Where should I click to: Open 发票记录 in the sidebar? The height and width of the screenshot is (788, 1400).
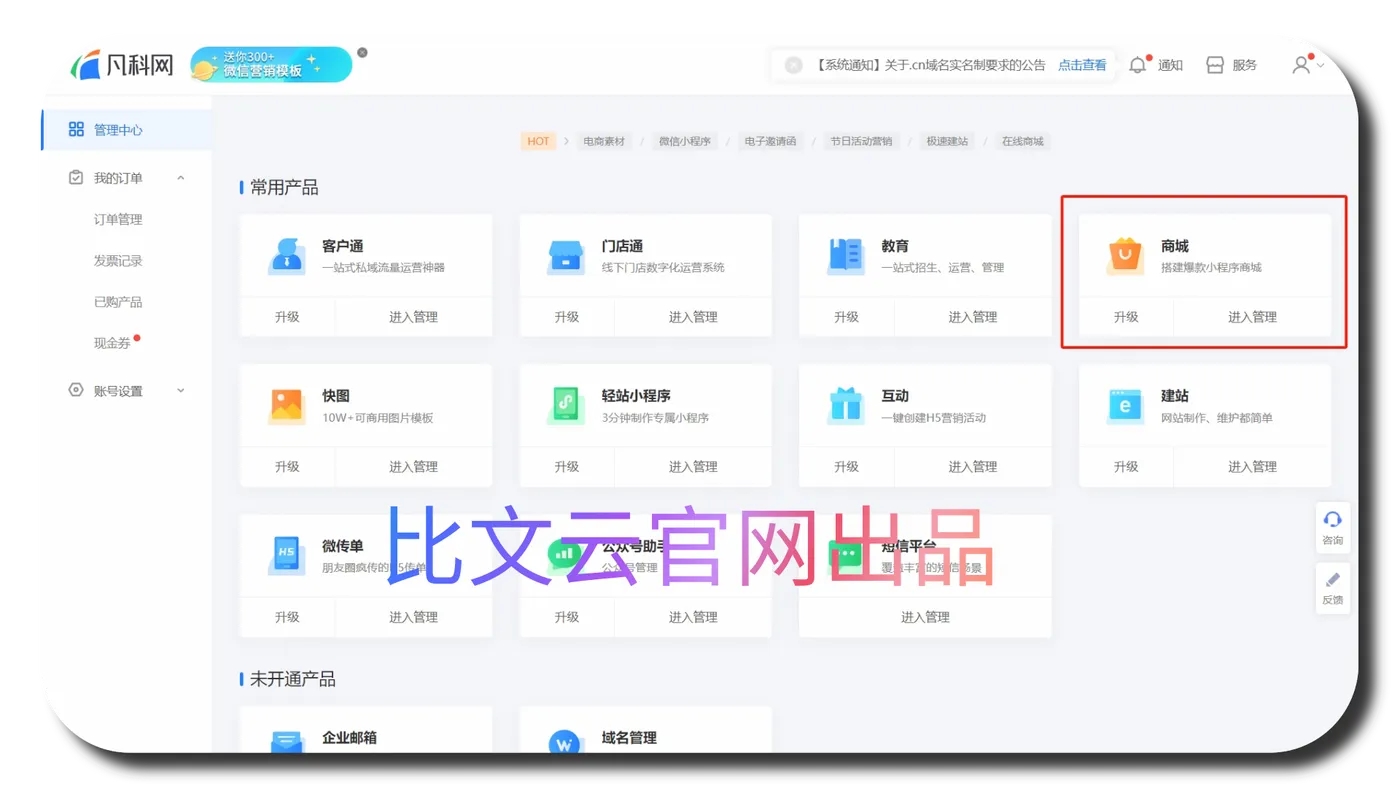point(118,261)
